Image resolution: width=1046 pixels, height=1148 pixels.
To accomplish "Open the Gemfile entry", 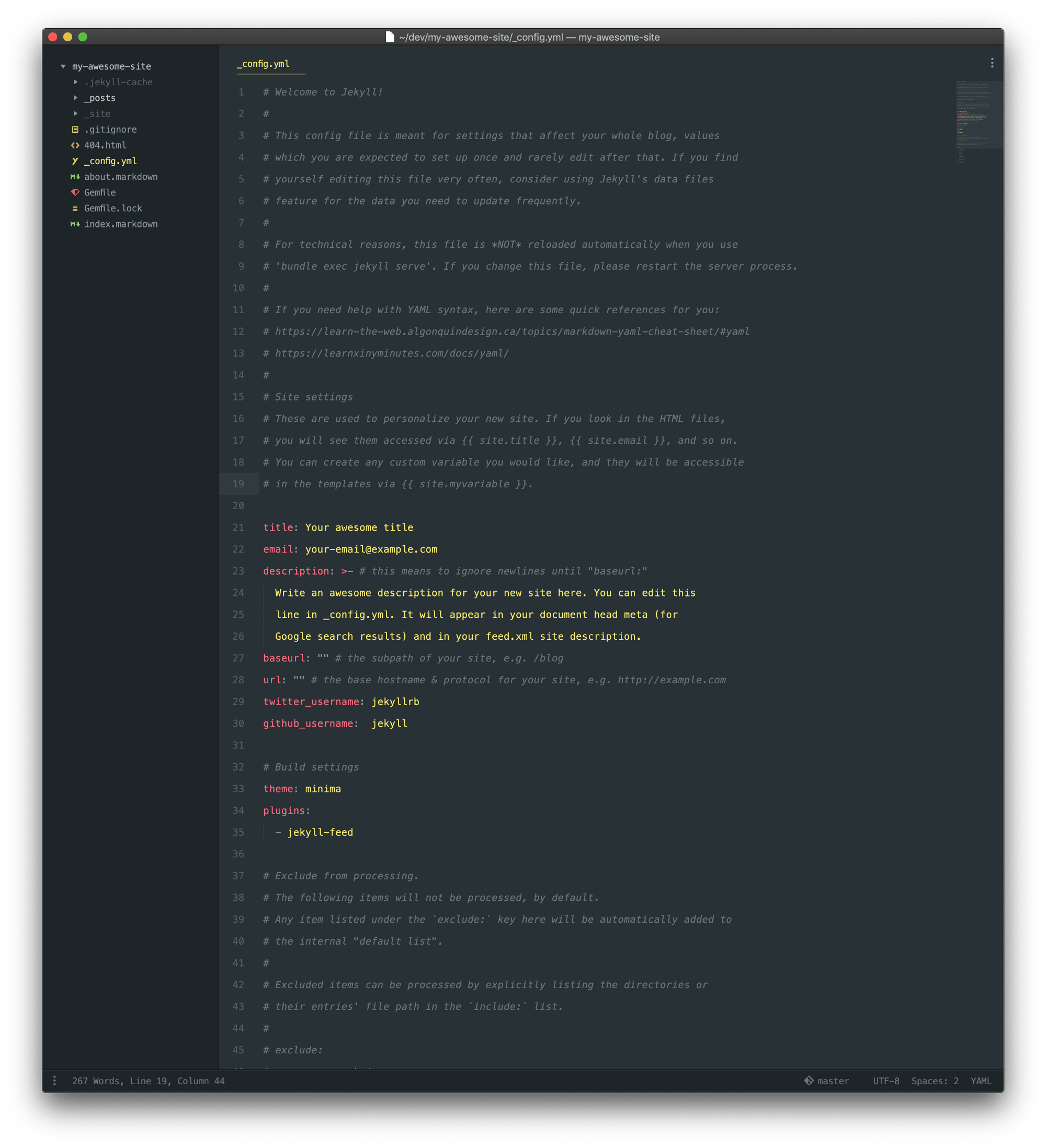I will (100, 192).
